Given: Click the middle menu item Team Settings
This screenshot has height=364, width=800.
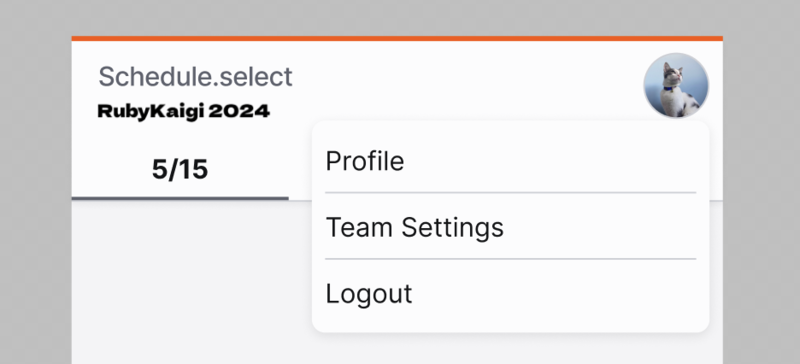Looking at the screenshot, I should (x=510, y=227).
